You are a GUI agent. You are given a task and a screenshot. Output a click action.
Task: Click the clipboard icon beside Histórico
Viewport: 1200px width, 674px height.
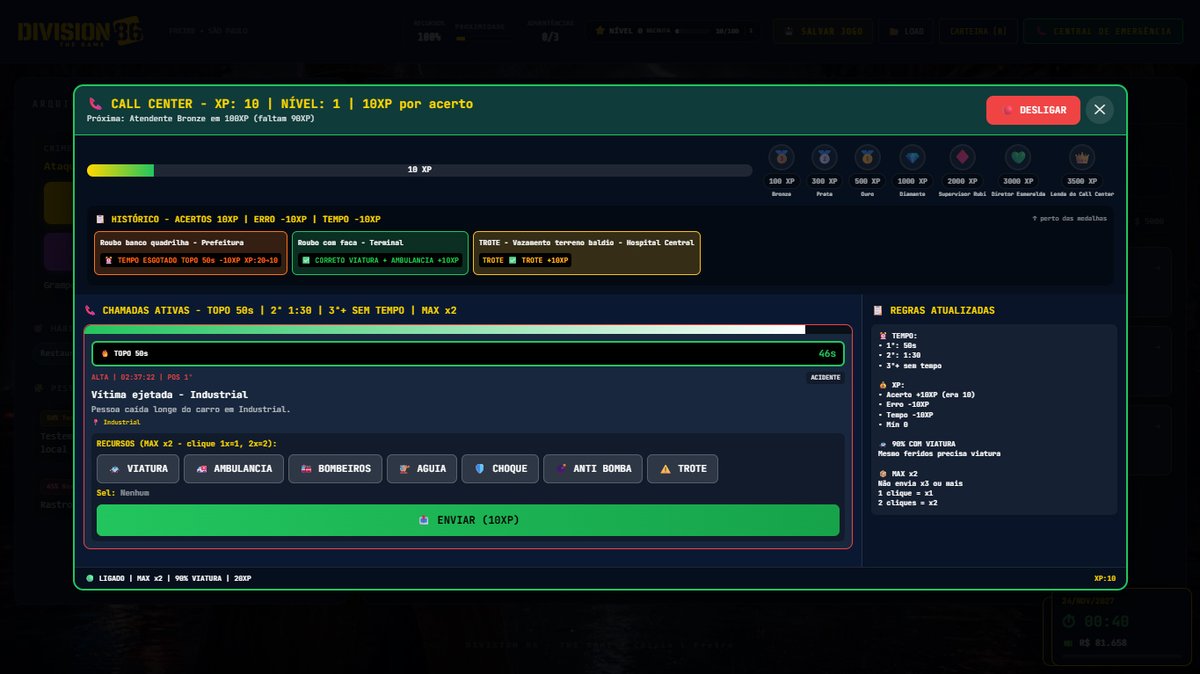tap(100, 219)
